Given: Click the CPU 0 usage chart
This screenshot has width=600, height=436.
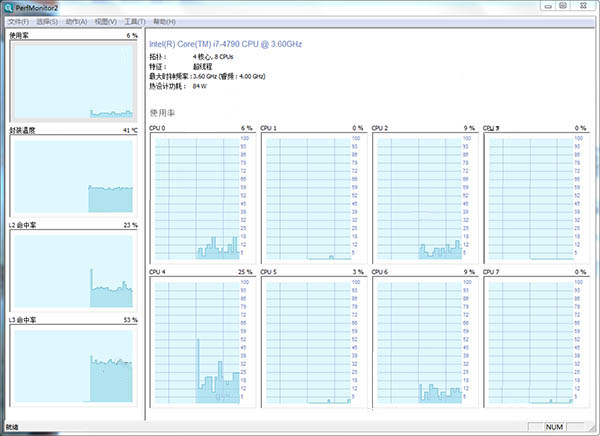Looking at the screenshot, I should pyautogui.click(x=200, y=196).
